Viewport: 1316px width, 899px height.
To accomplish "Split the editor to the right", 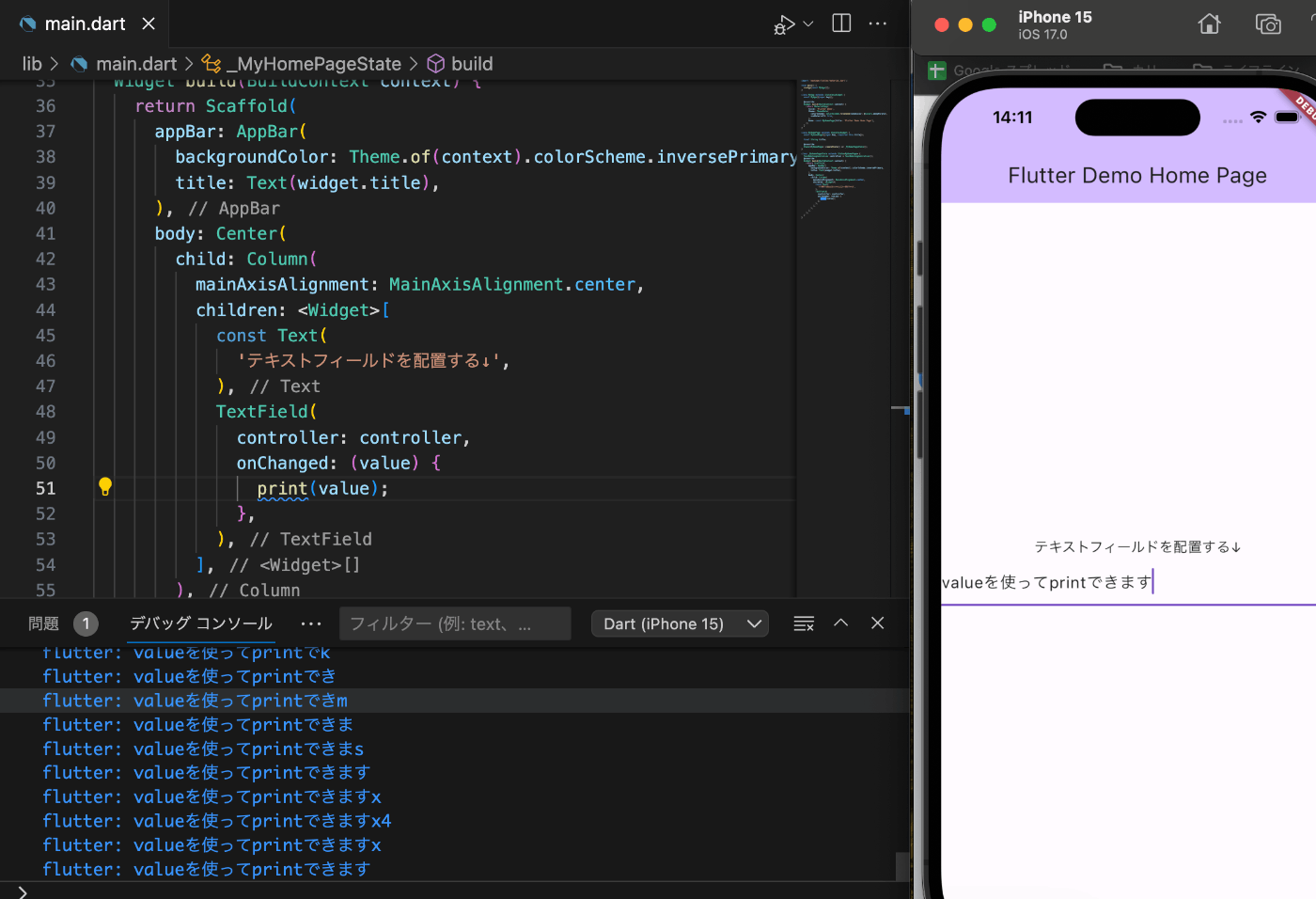I will coord(841,24).
